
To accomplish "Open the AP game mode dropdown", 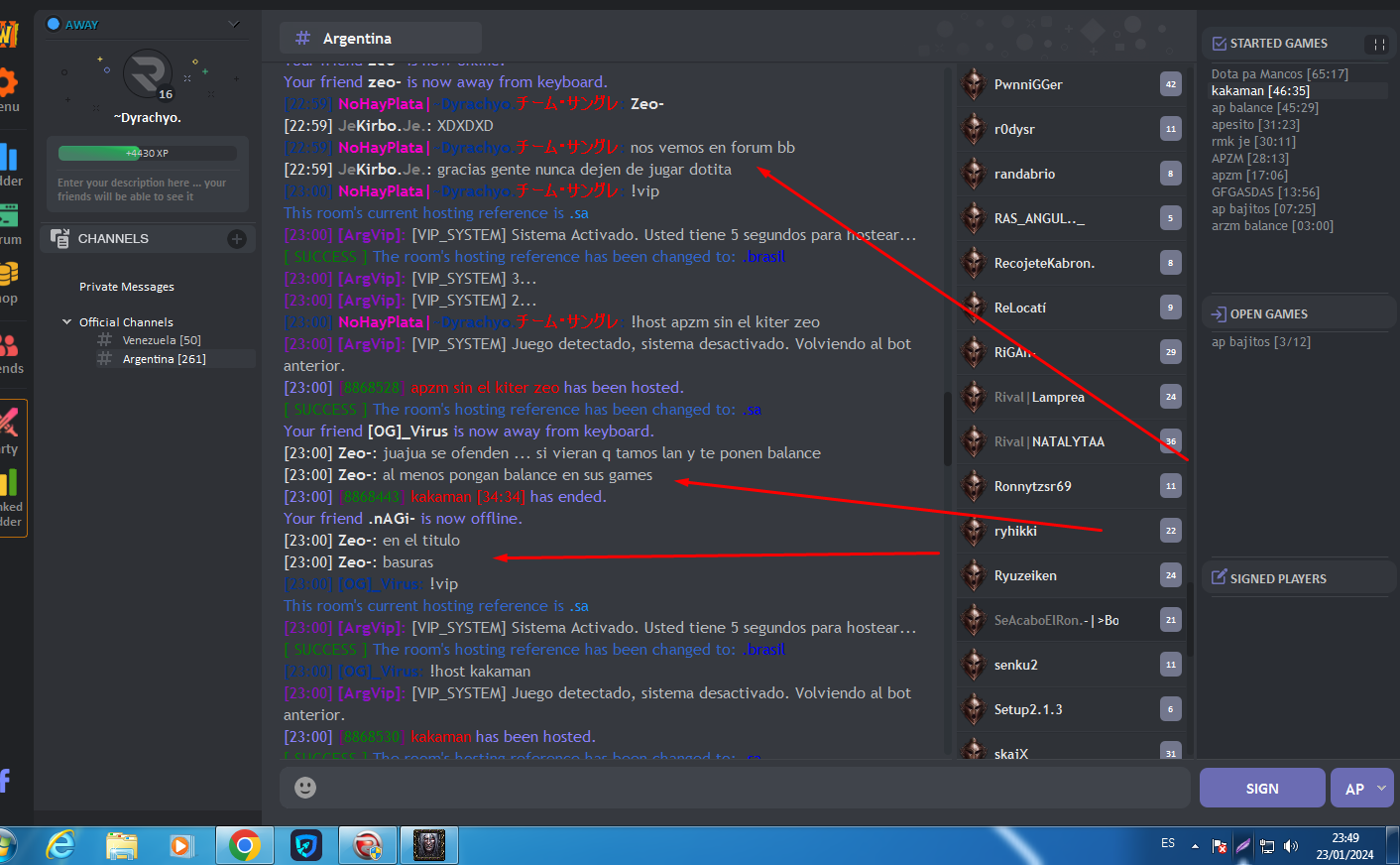I will click(1362, 788).
